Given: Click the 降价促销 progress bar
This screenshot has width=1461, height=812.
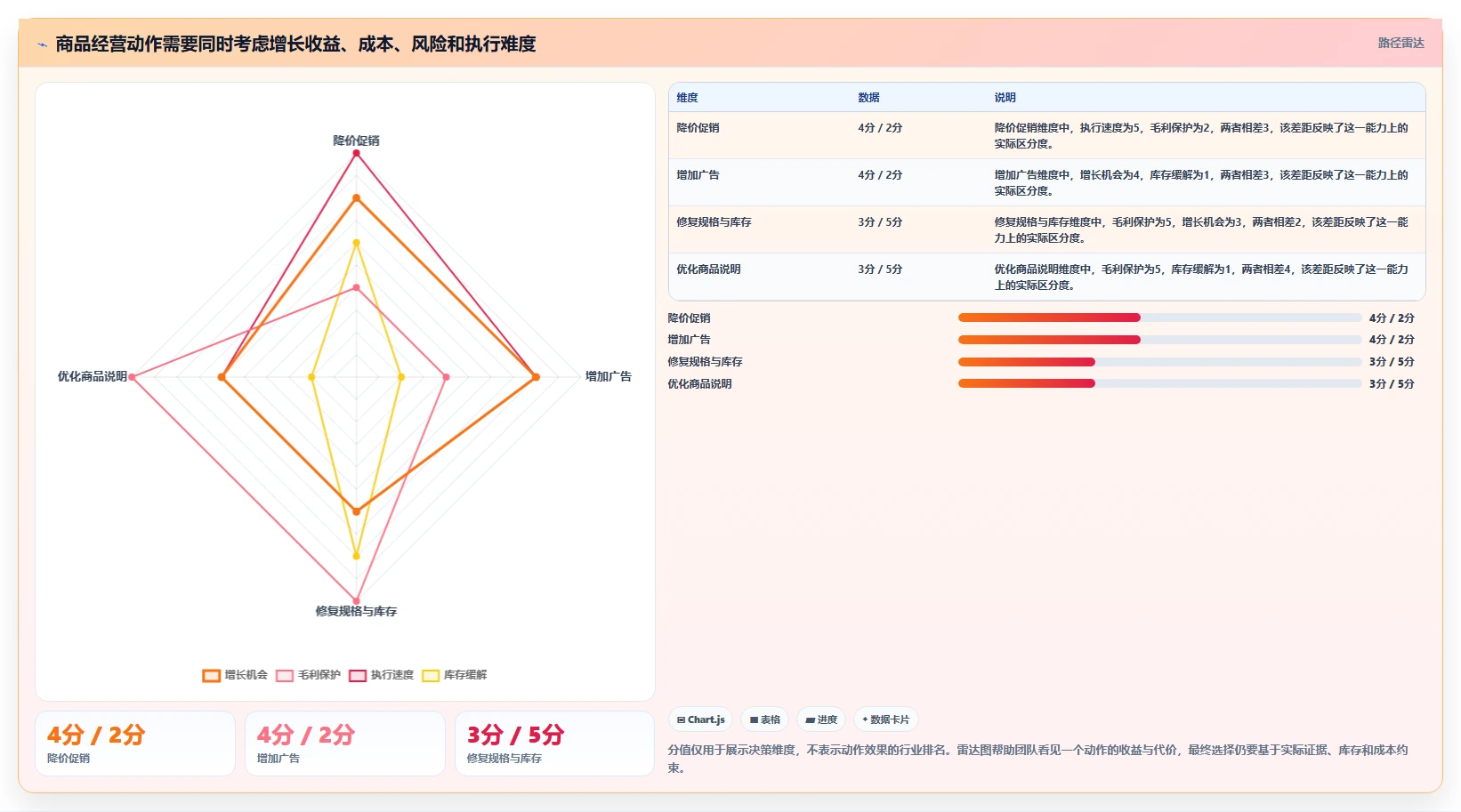Looking at the screenshot, I should (1159, 318).
